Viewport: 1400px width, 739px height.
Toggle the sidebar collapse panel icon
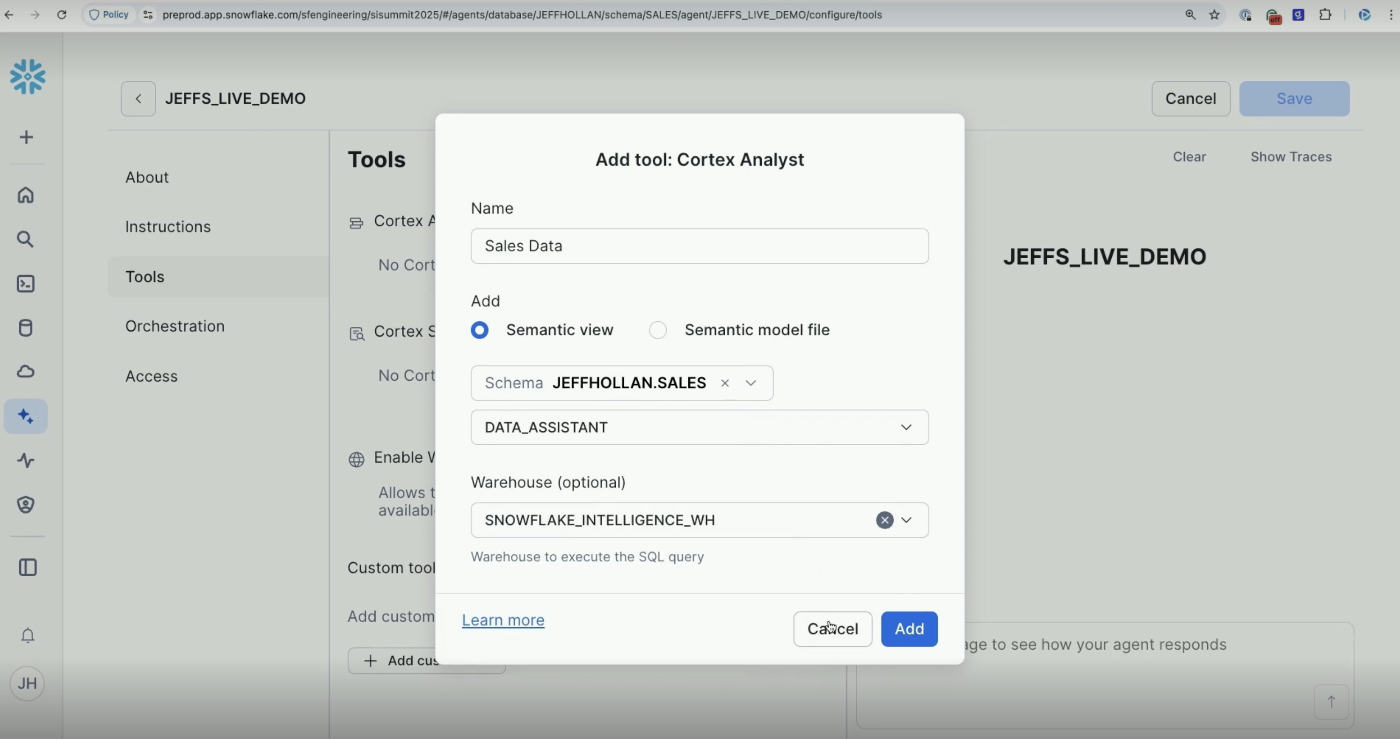(x=28, y=567)
